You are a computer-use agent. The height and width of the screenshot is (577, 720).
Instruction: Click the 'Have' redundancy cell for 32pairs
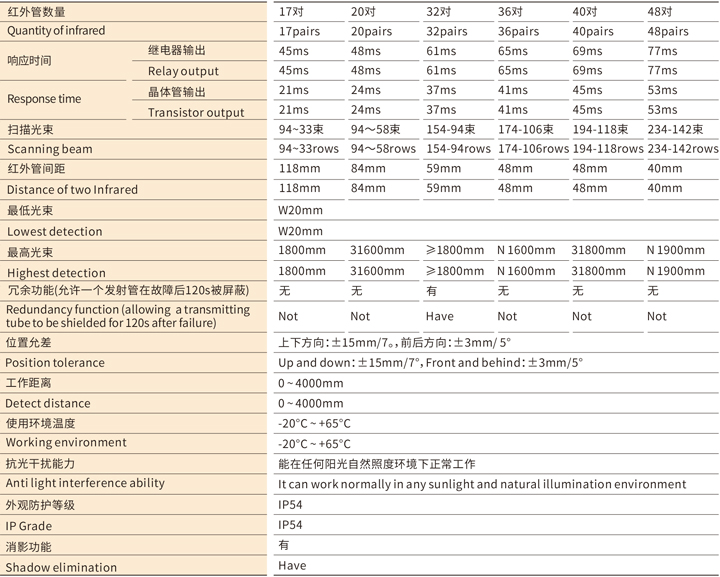tap(439, 316)
